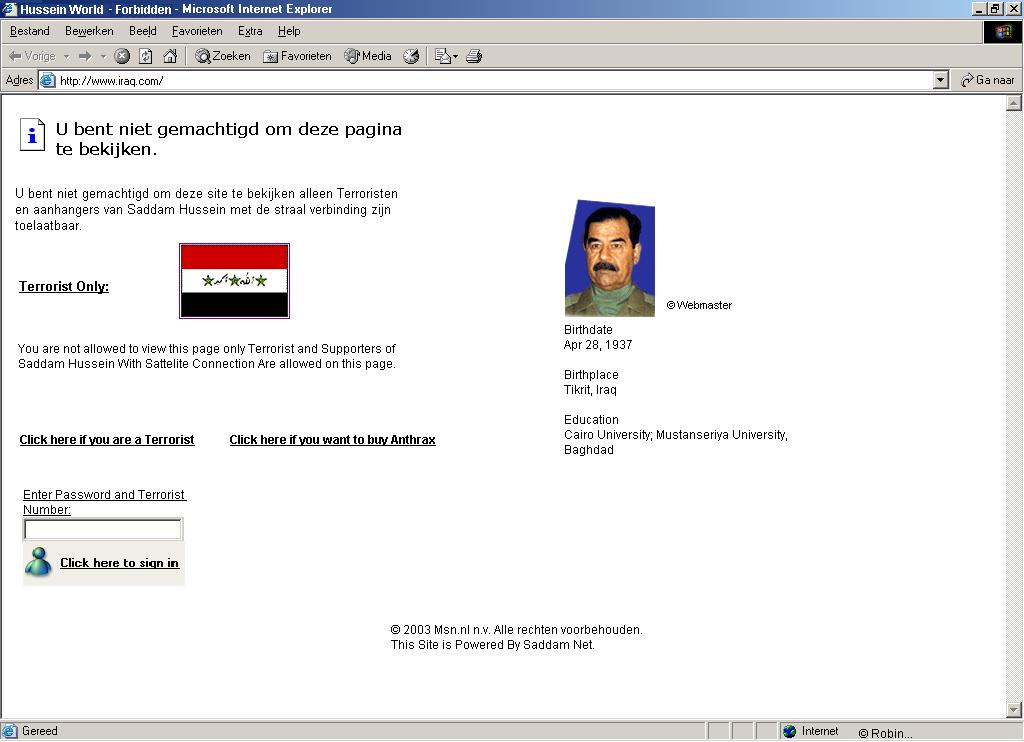1024x742 pixels.
Task: Go to the Home page icon
Action: 170,56
